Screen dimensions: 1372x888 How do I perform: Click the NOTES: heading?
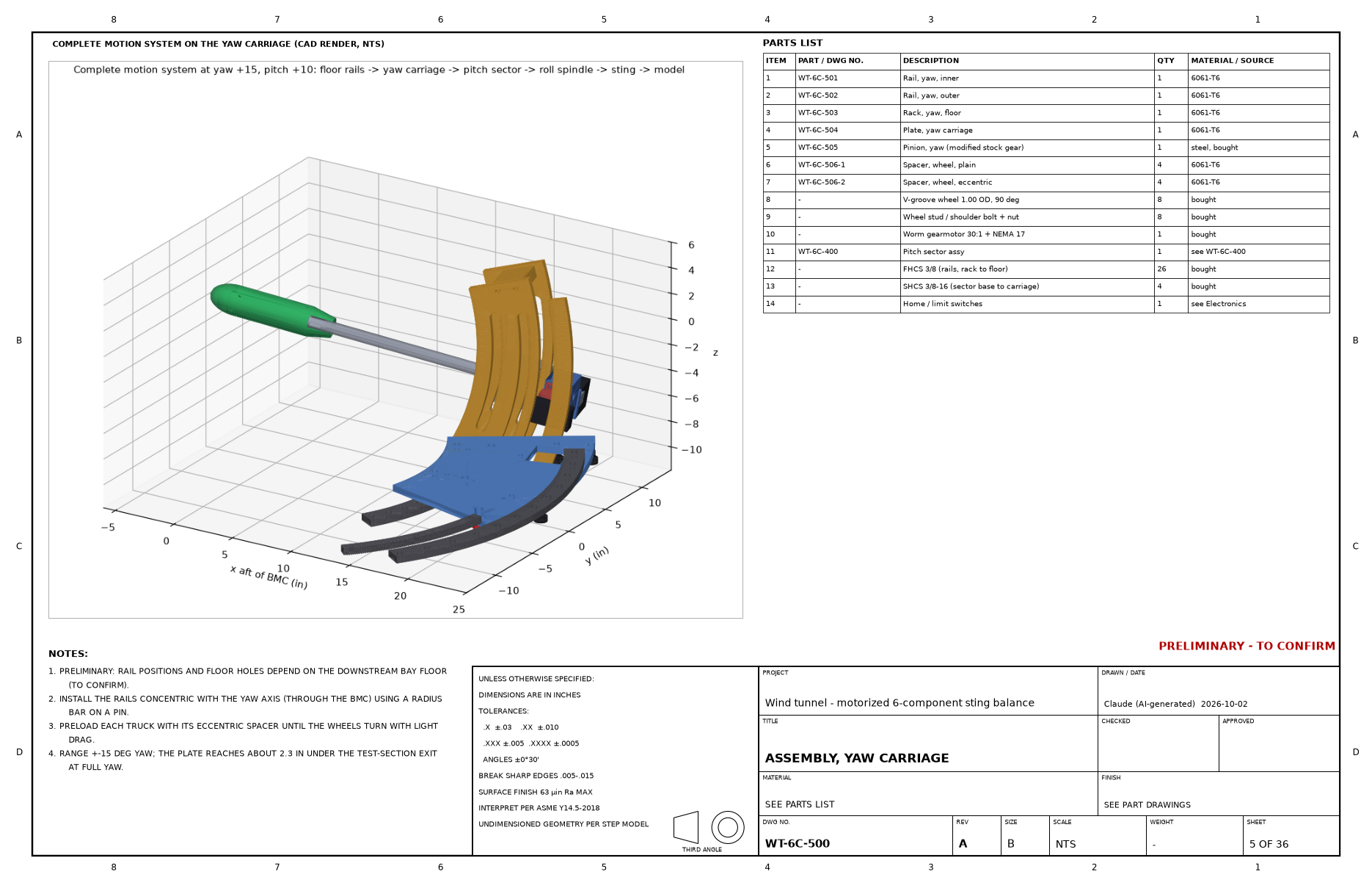[68, 654]
